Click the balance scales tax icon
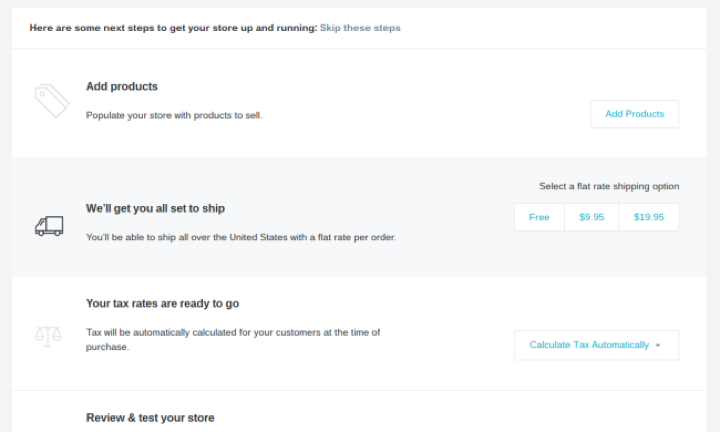This screenshot has width=720, height=432. [x=48, y=336]
